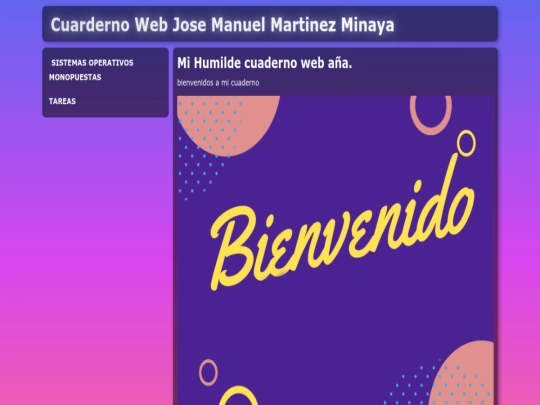
Task: Click the text bienvenidos a mi cuaderno
Action: [x=218, y=83]
